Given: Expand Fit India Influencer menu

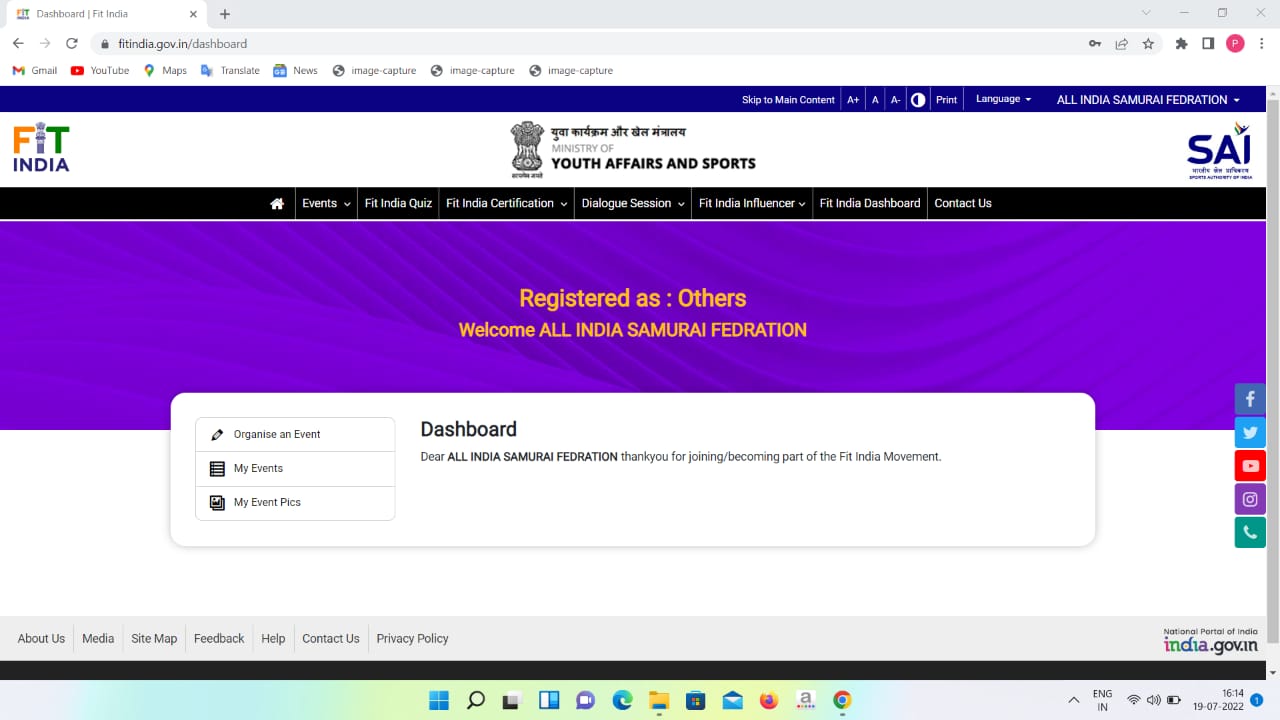Looking at the screenshot, I should click(x=752, y=203).
